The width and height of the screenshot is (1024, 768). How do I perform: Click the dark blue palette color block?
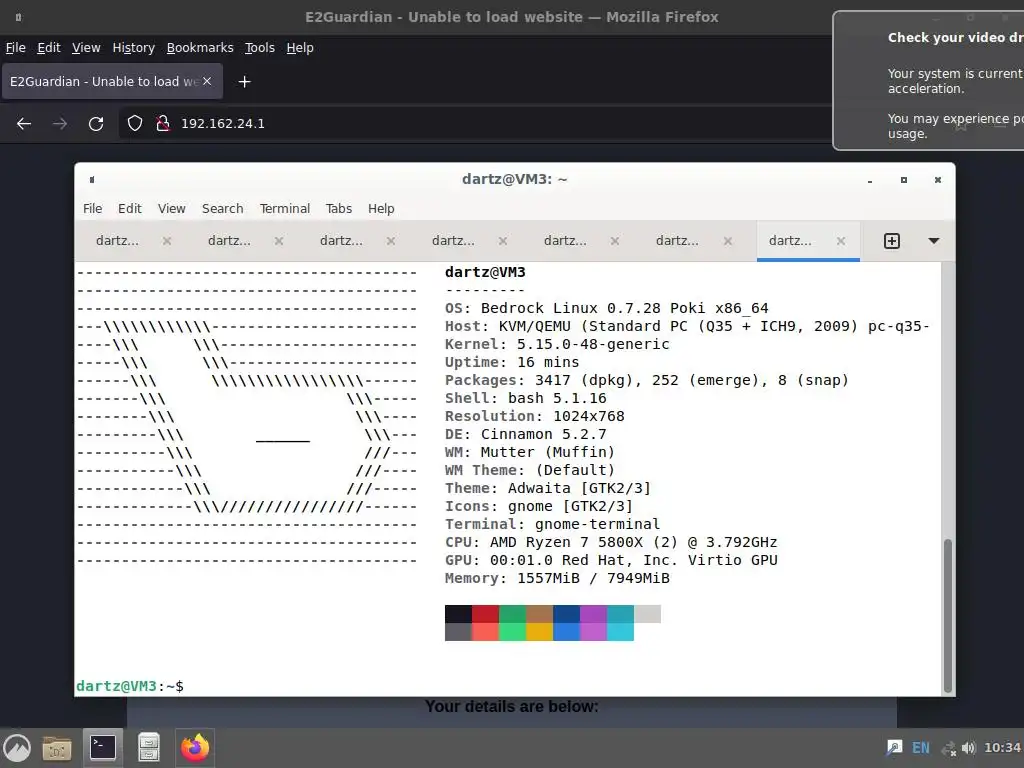(x=566, y=614)
